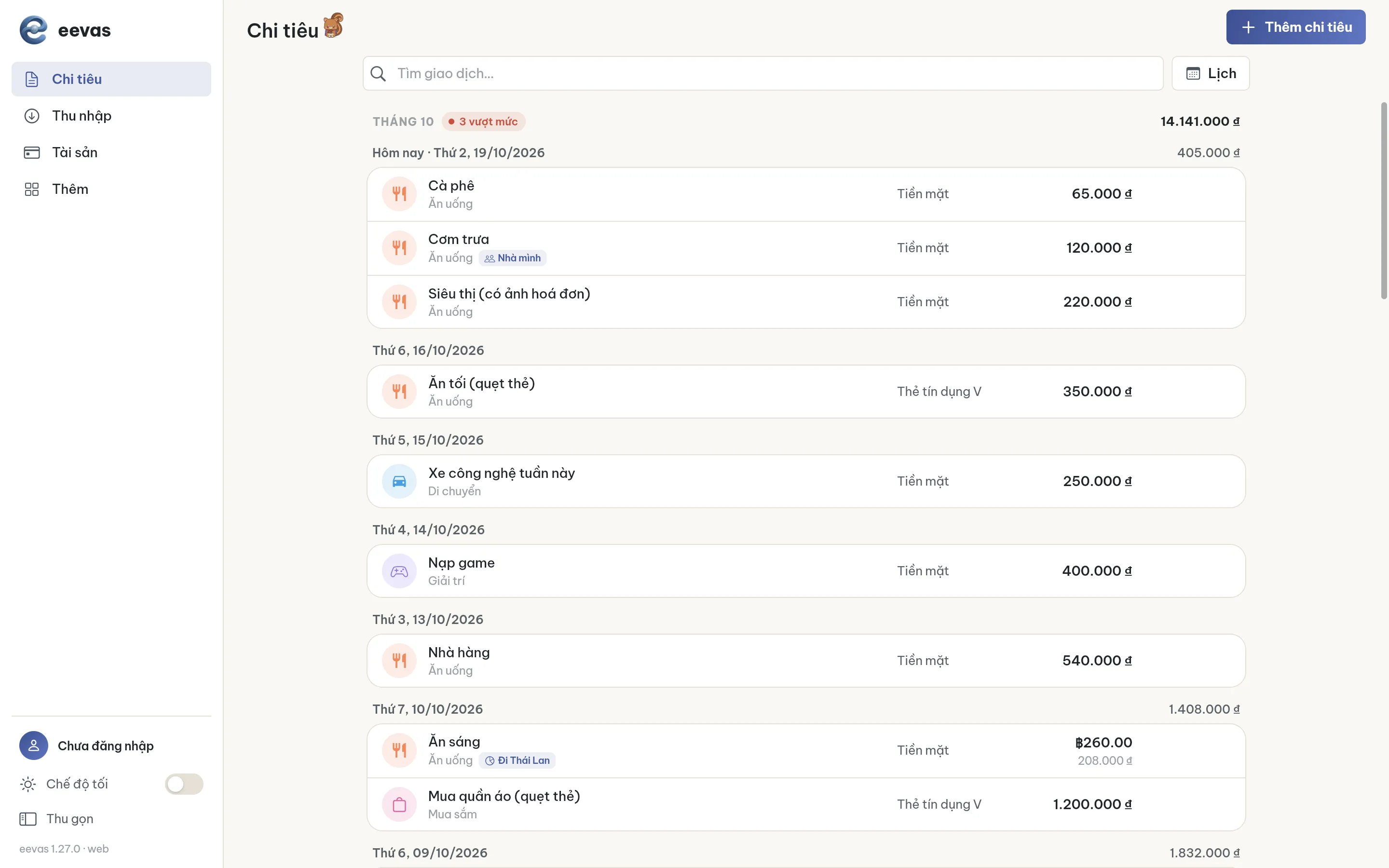This screenshot has width=1389, height=868.
Task: Click the Tìm giao dịch search field
Action: (x=763, y=73)
